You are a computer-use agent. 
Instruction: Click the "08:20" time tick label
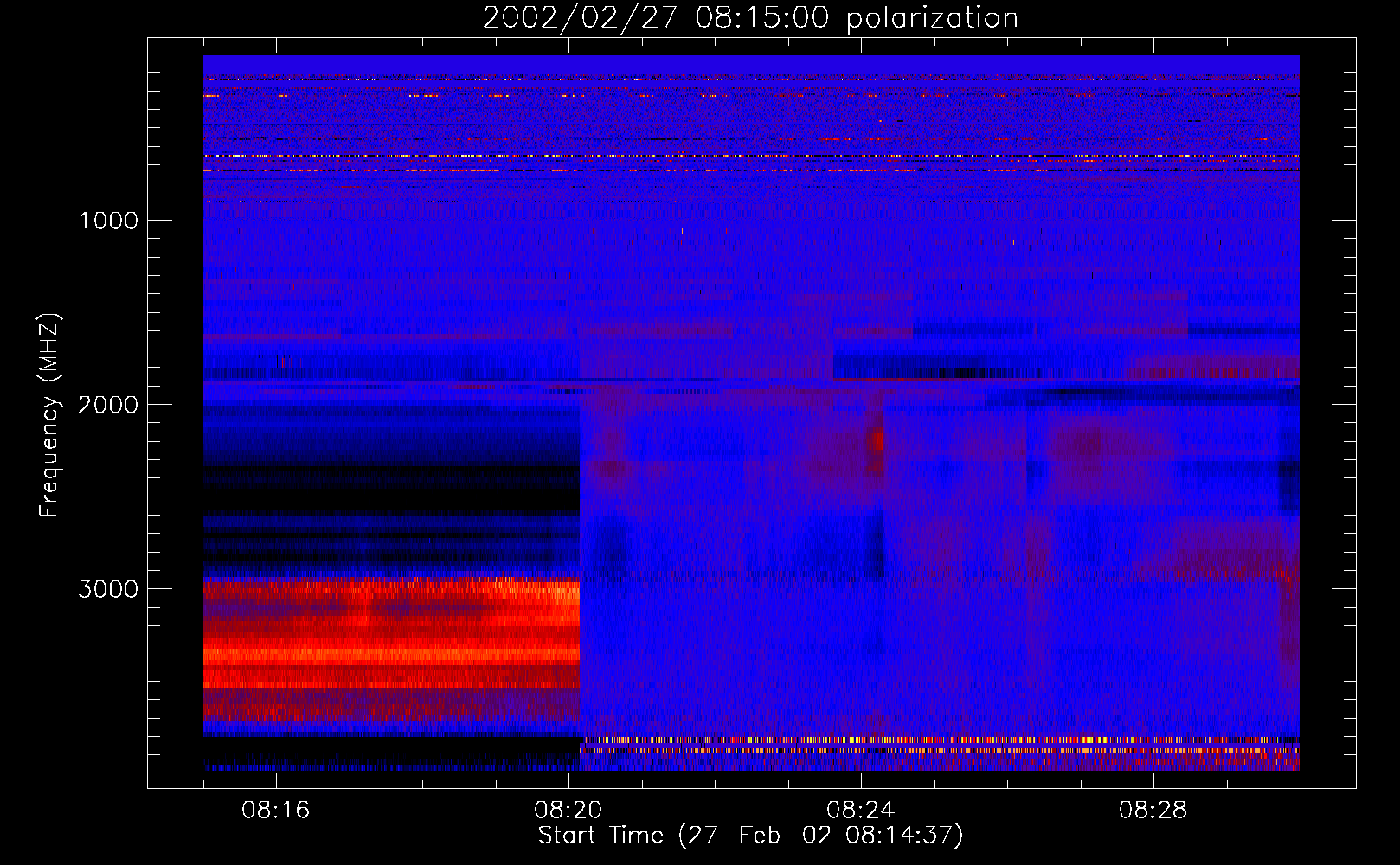coord(568,811)
